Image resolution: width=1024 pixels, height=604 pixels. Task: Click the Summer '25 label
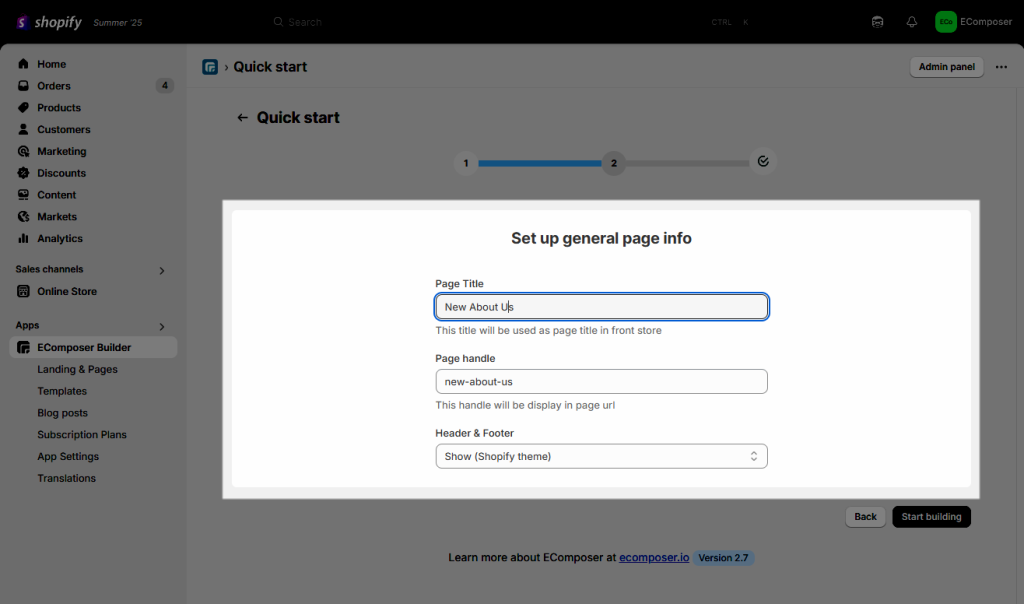pos(118,22)
